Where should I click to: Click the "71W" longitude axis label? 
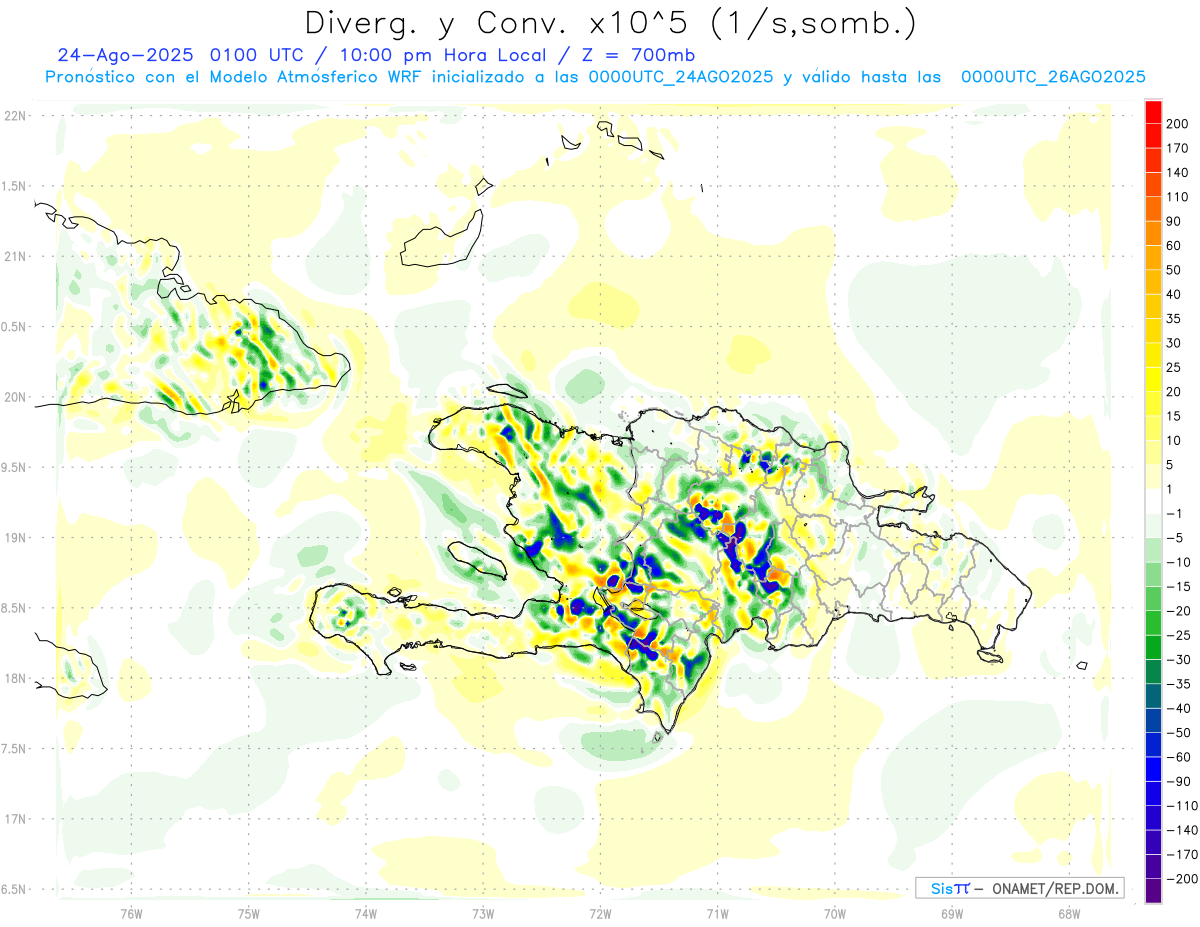[x=717, y=913]
